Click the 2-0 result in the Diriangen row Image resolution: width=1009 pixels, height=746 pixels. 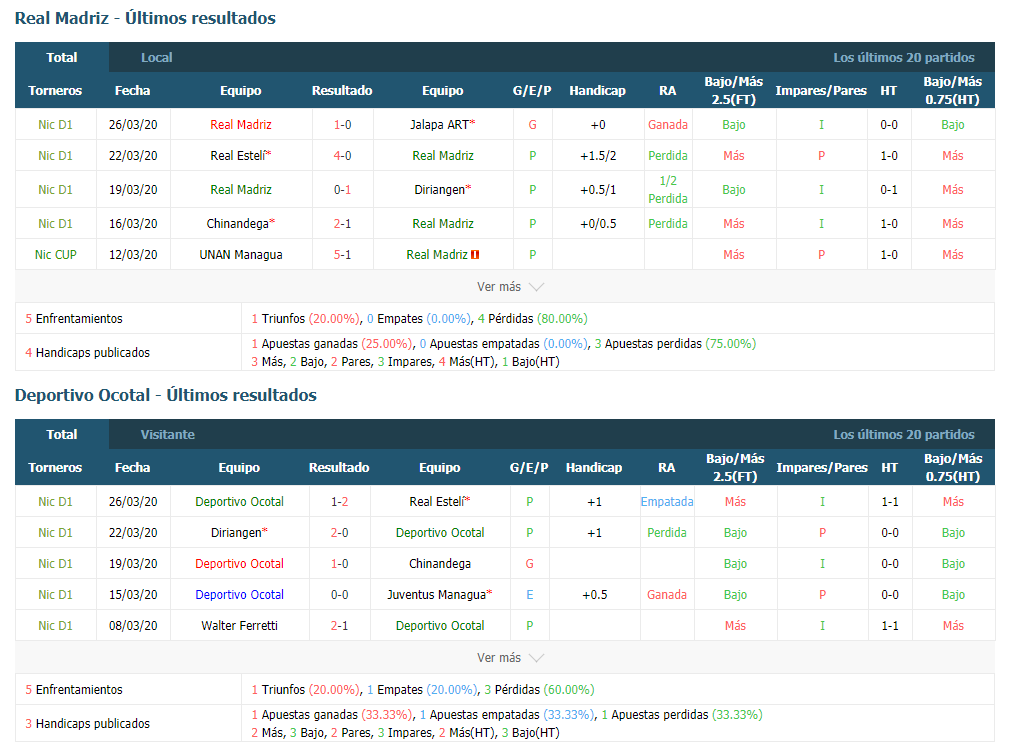tap(340, 533)
